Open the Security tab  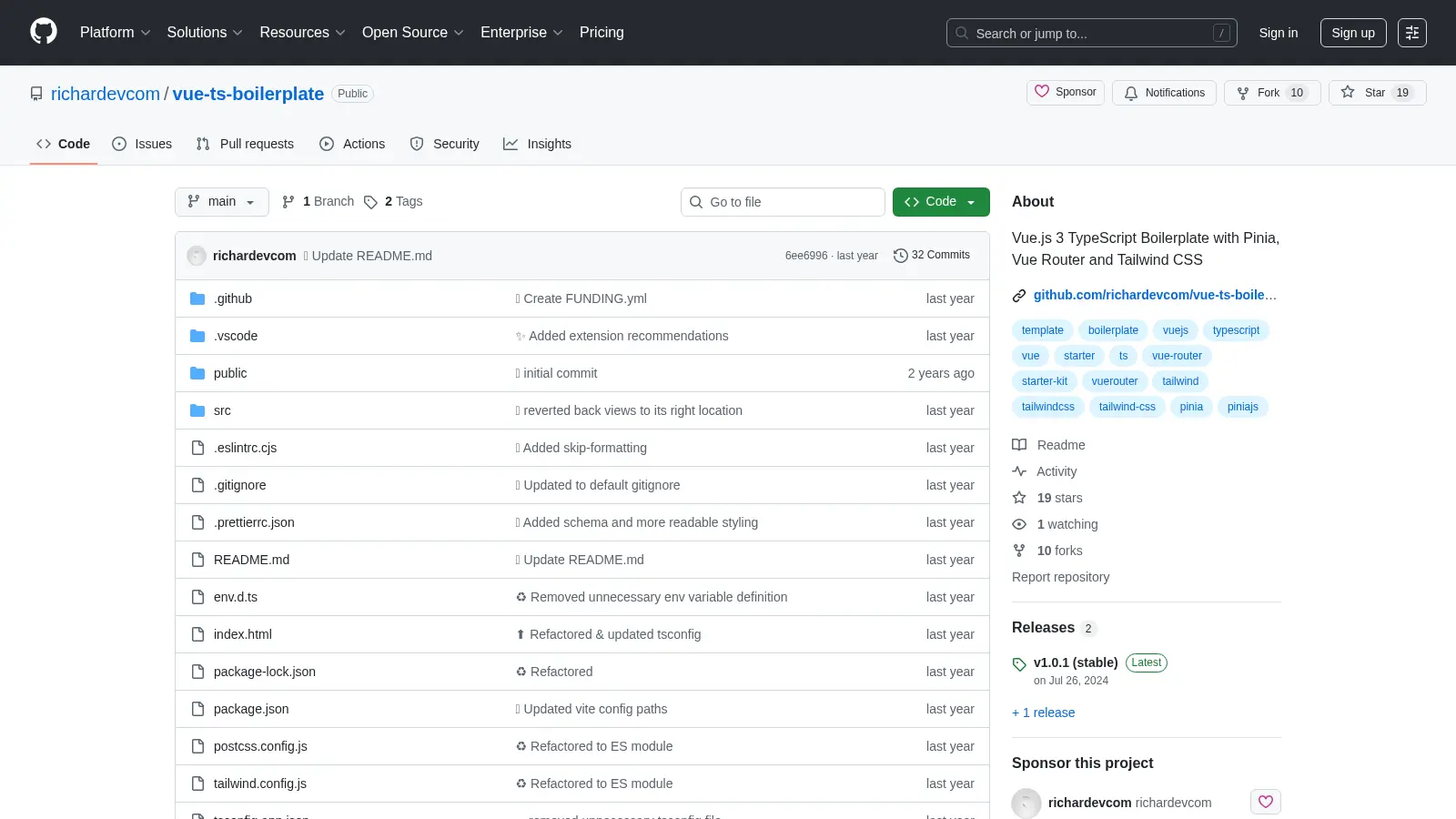point(444,144)
